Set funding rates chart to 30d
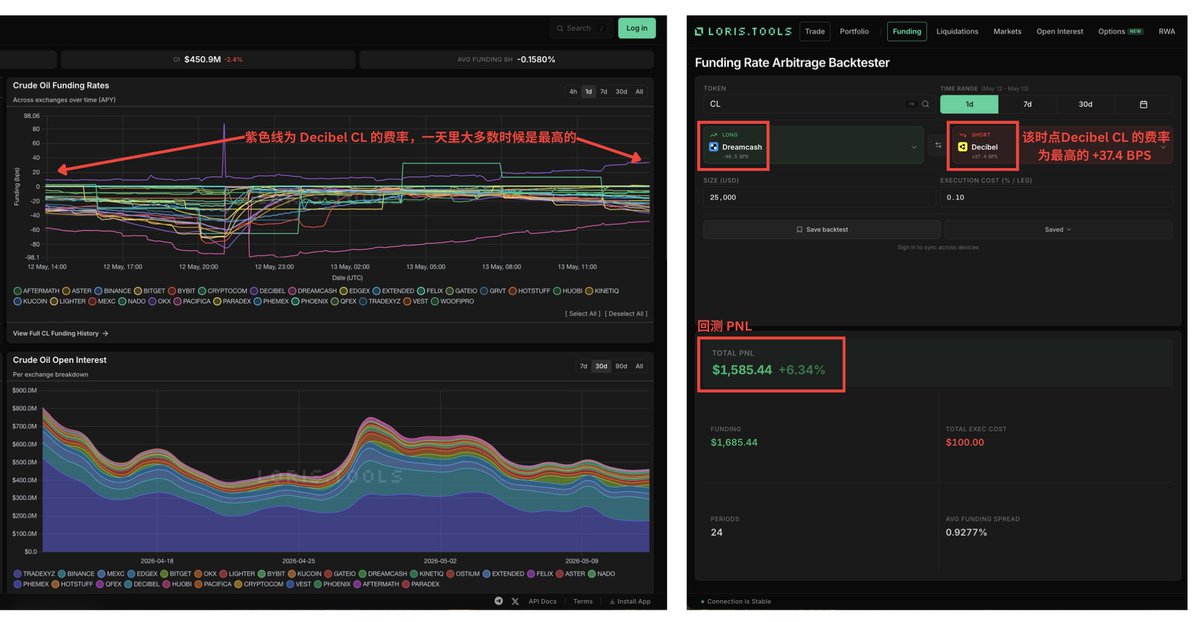The width and height of the screenshot is (1200, 622). coord(621,91)
